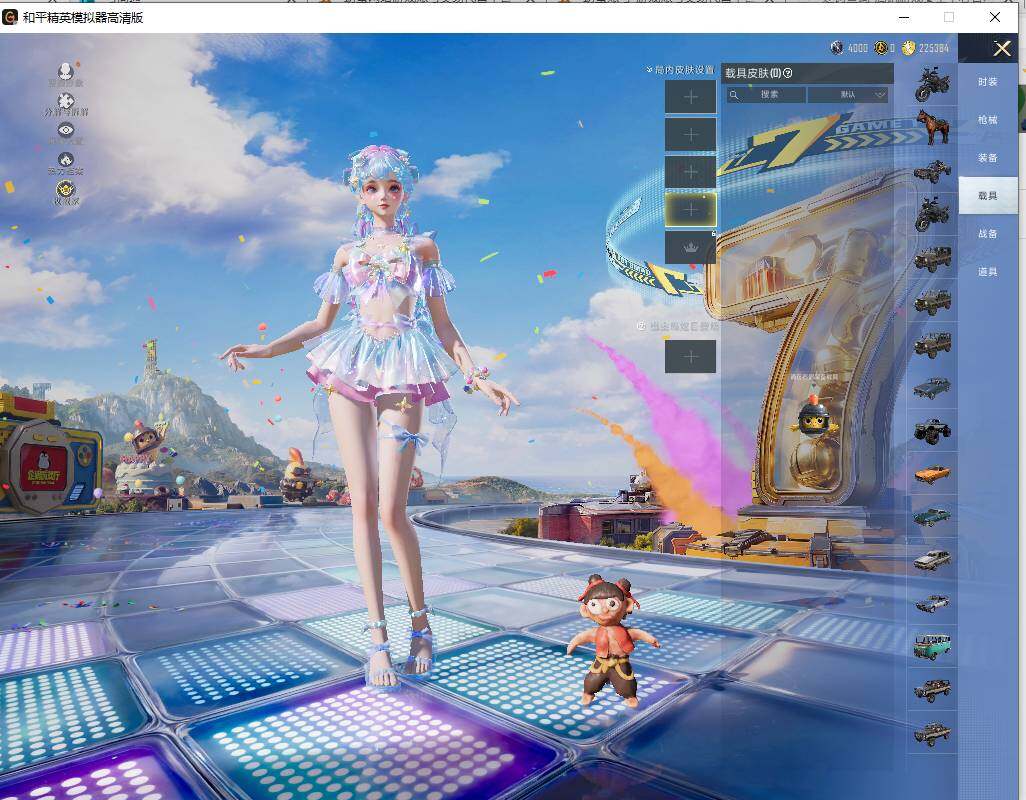
Task: Select the green sedan thumbnail
Action: (932, 517)
